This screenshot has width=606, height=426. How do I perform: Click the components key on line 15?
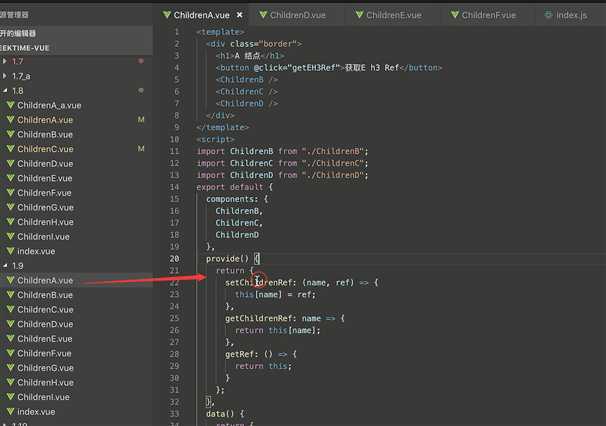coord(230,199)
